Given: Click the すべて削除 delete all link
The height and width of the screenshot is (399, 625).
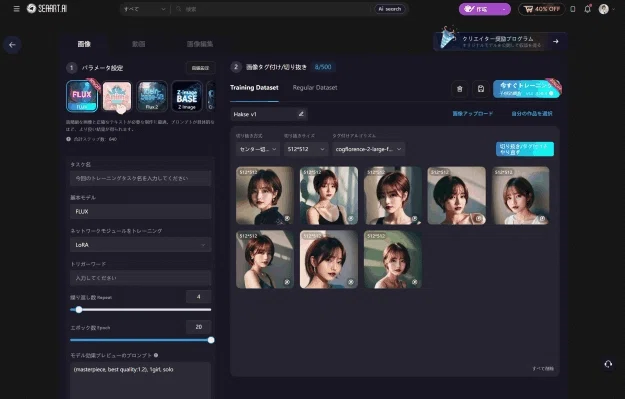Looking at the screenshot, I should point(543,368).
